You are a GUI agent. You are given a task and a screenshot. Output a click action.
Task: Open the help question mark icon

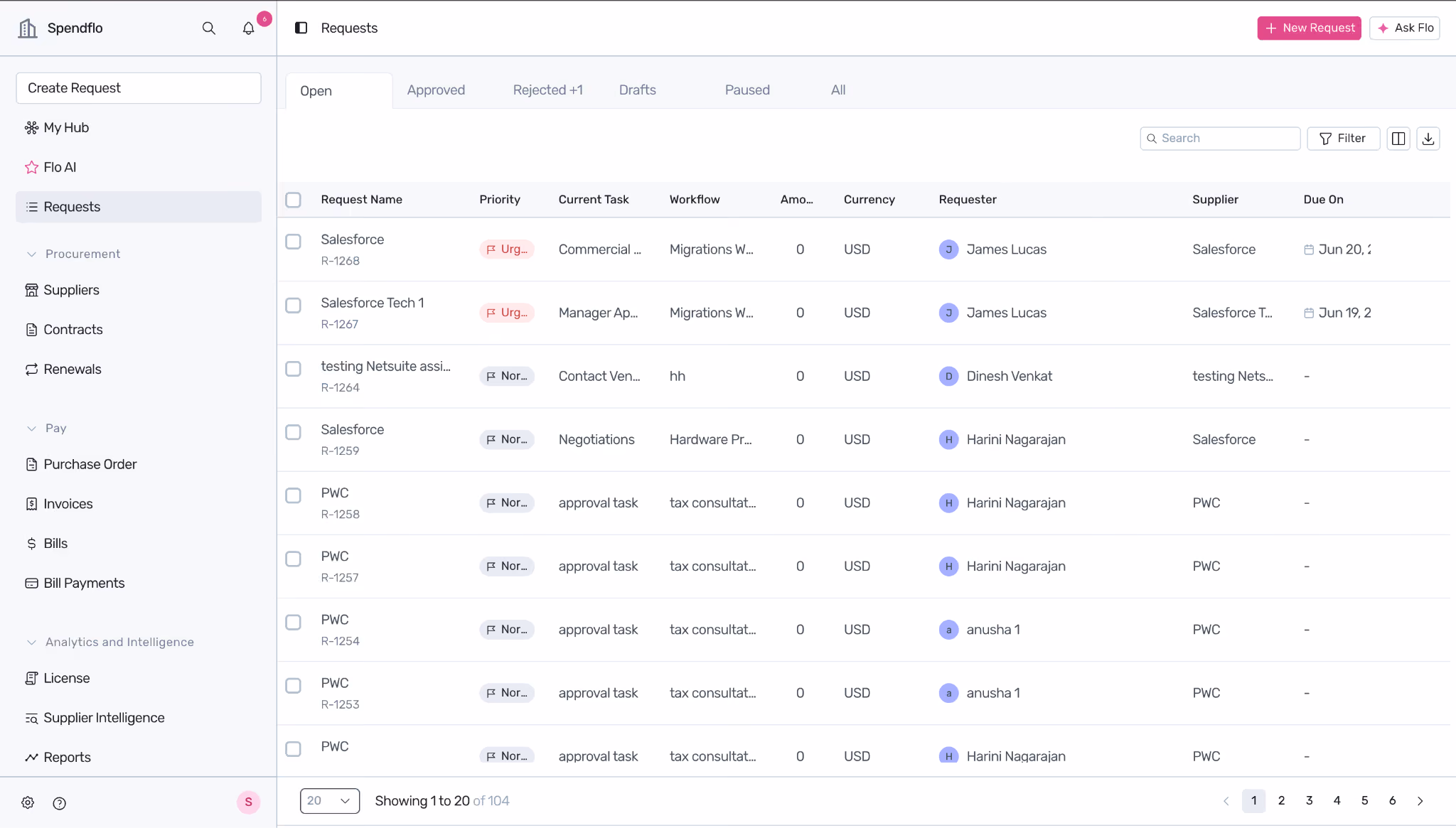click(60, 803)
